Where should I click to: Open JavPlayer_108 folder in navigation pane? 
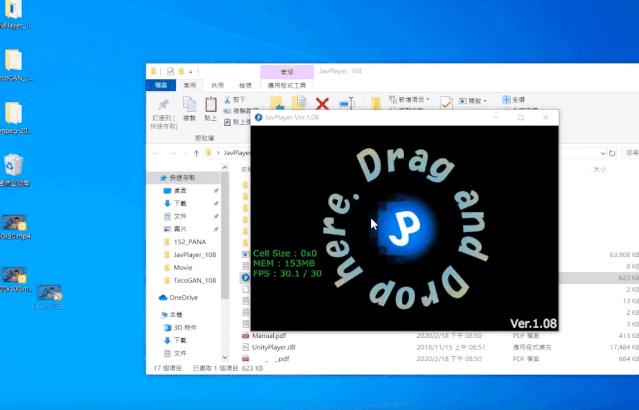click(x=190, y=255)
